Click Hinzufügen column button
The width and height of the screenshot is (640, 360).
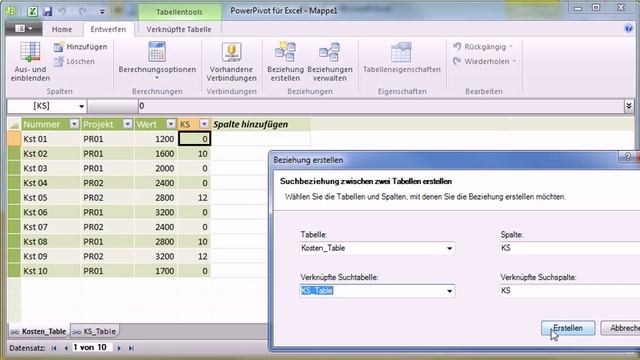click(x=80, y=47)
